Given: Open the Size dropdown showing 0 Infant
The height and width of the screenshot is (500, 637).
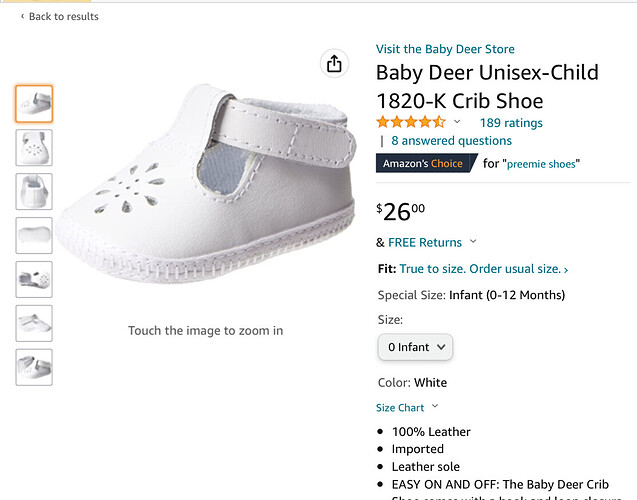Looking at the screenshot, I should (x=415, y=347).
